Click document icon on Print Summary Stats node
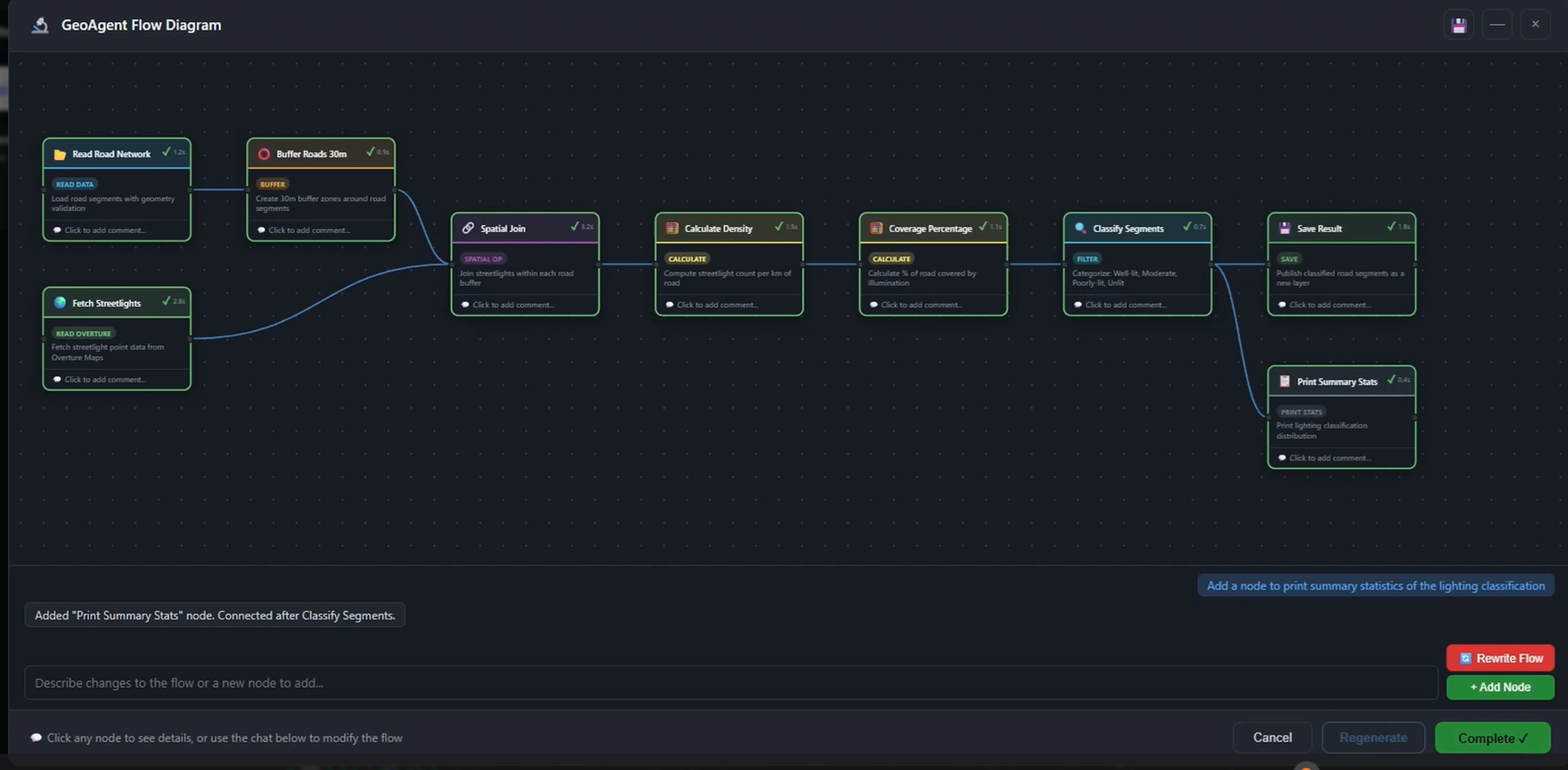Image resolution: width=1568 pixels, height=770 pixels. point(1284,381)
